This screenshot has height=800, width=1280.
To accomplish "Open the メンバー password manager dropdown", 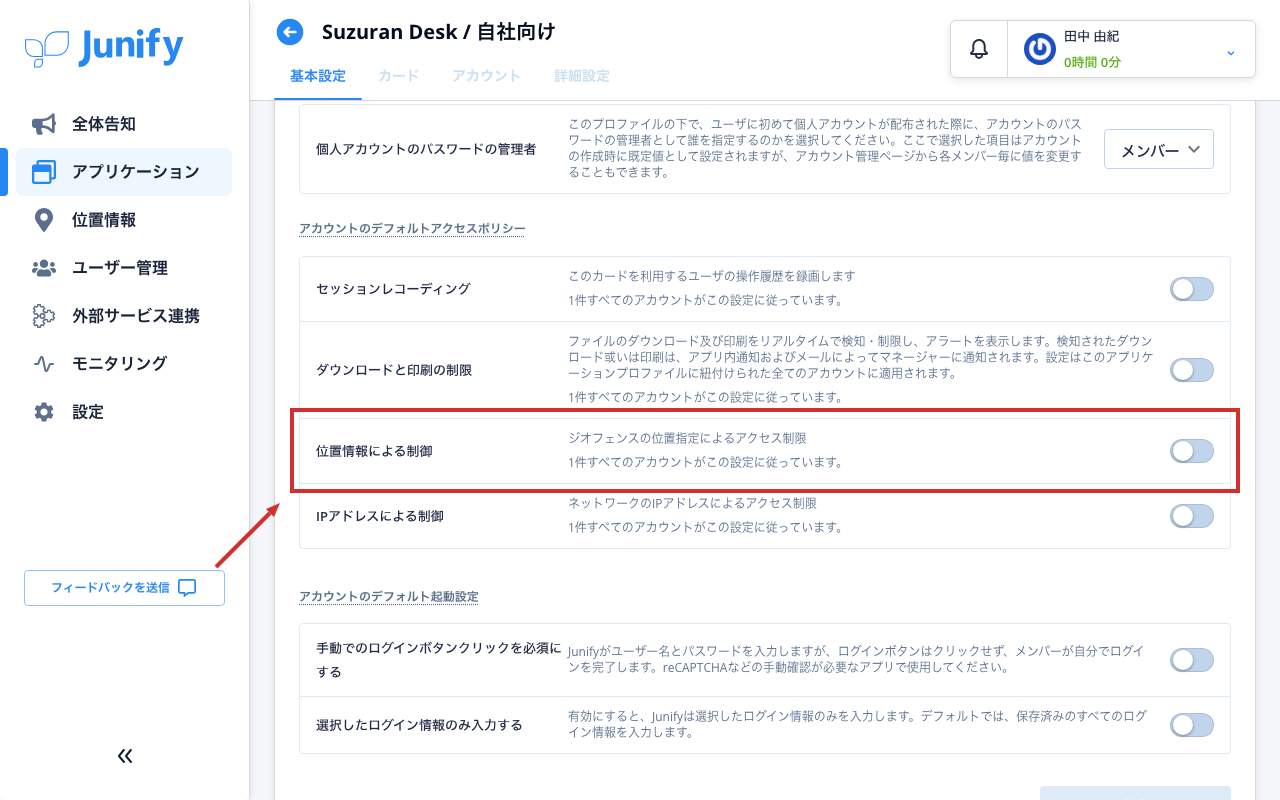I will 1159,149.
